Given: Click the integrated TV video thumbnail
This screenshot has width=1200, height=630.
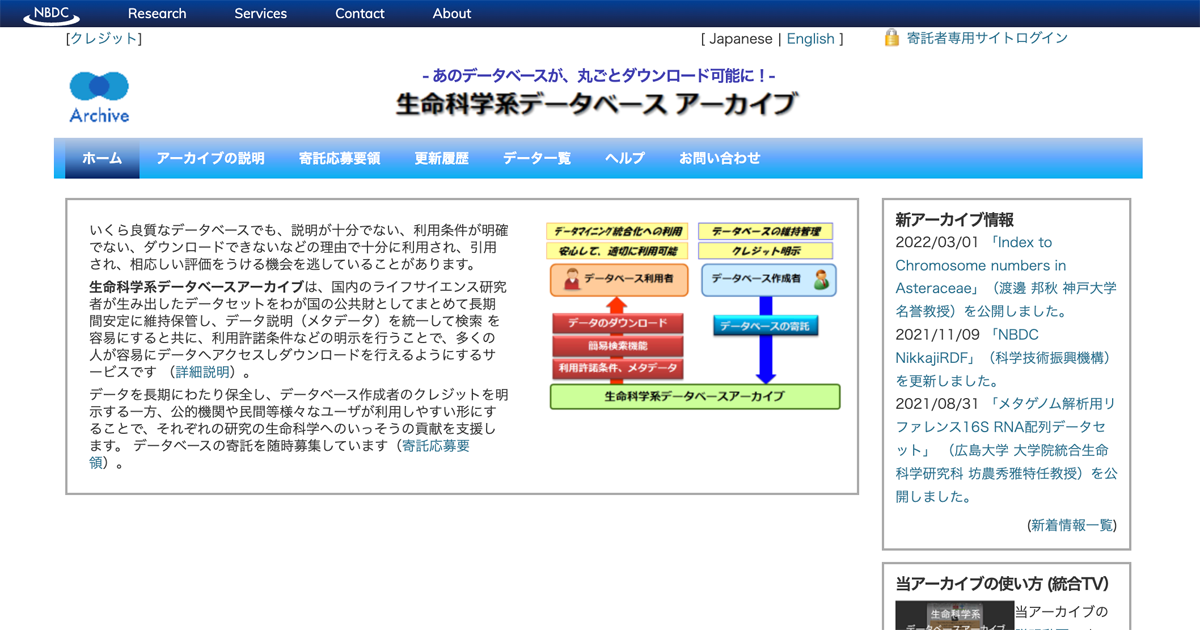Looking at the screenshot, I should coord(954,616).
